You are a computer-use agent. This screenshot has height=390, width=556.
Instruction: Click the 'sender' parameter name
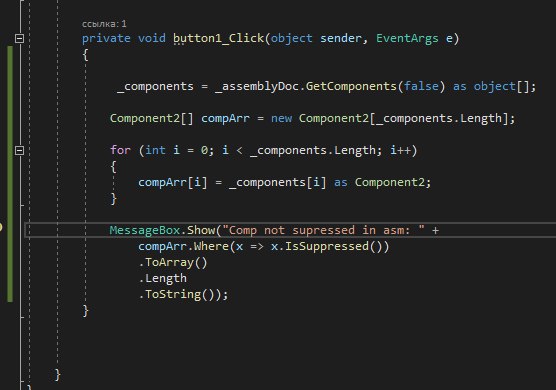(341, 38)
